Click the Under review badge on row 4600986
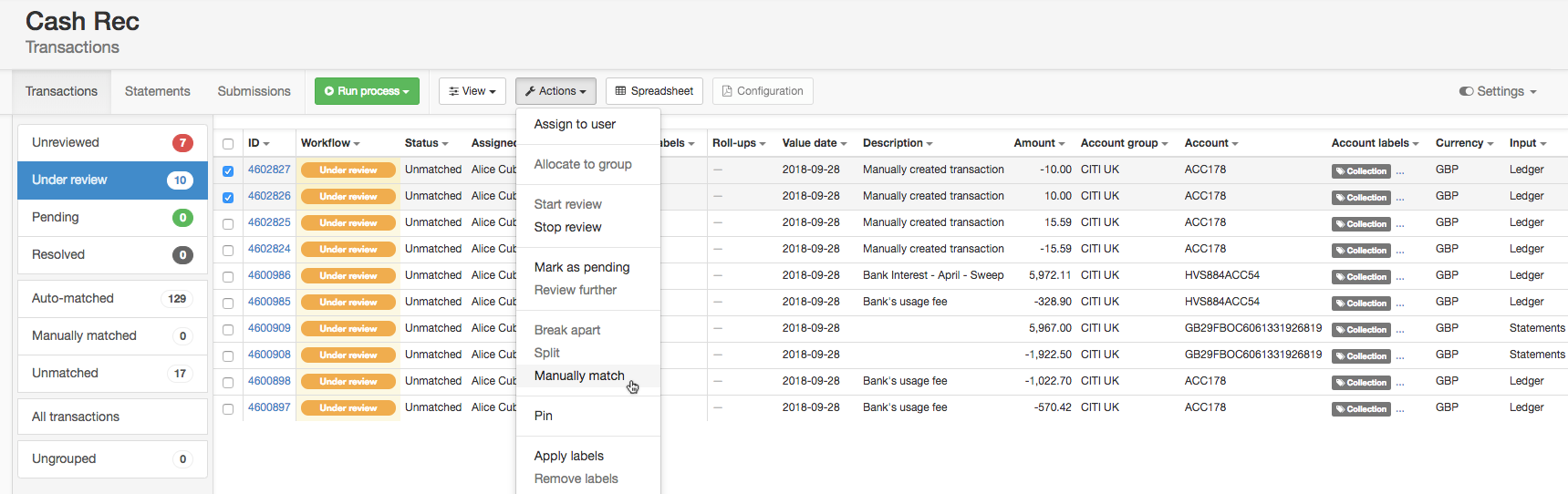1568x494 pixels. 348,275
